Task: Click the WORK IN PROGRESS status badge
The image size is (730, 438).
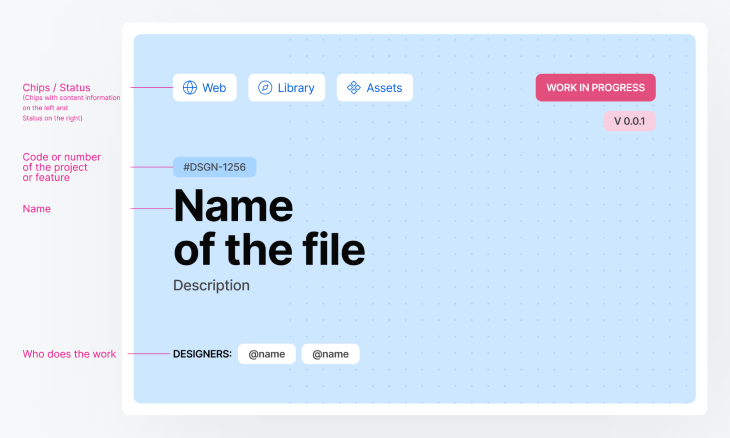Action: tap(595, 88)
